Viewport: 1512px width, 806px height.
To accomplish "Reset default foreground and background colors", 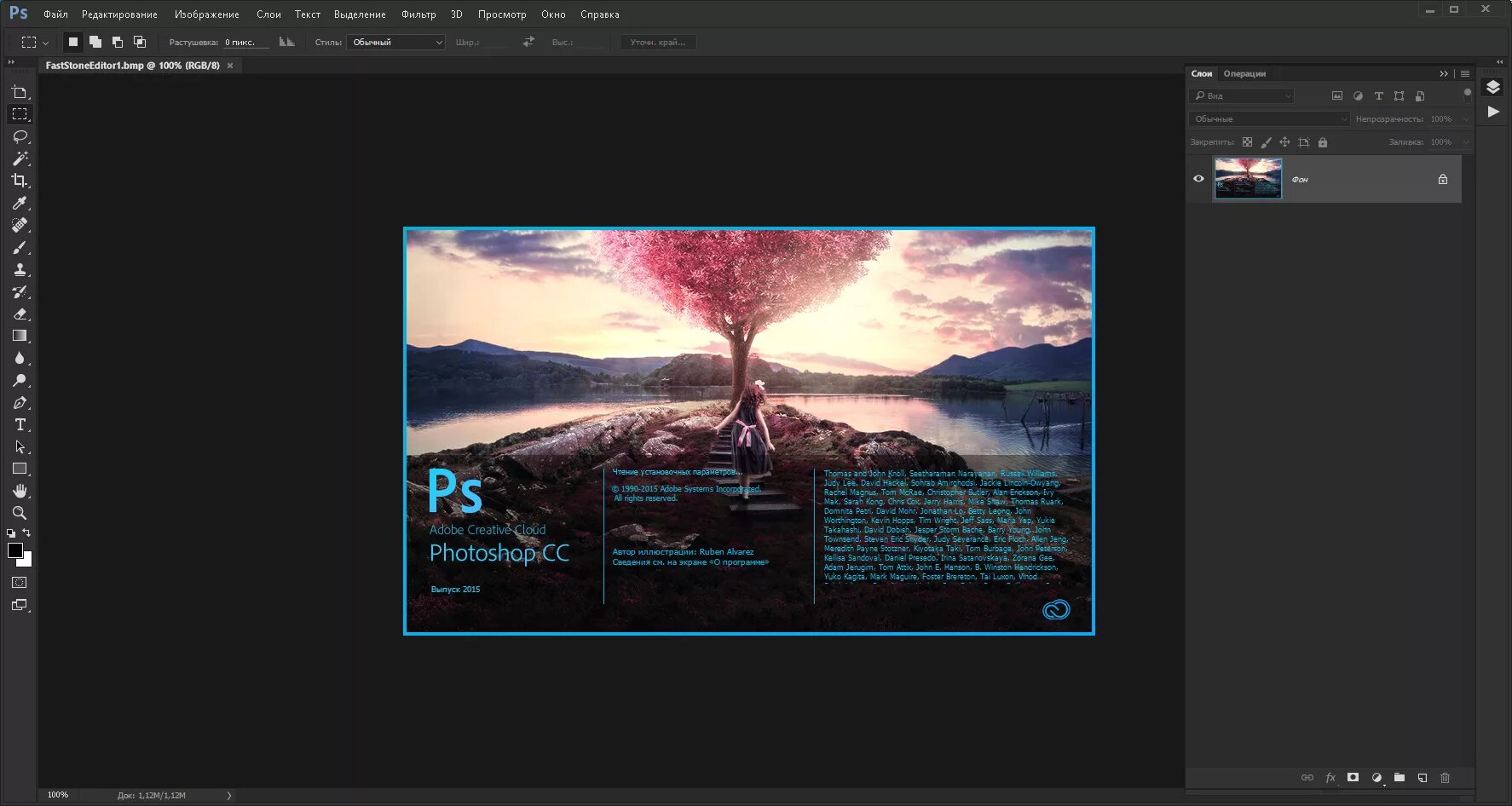I will (x=11, y=533).
